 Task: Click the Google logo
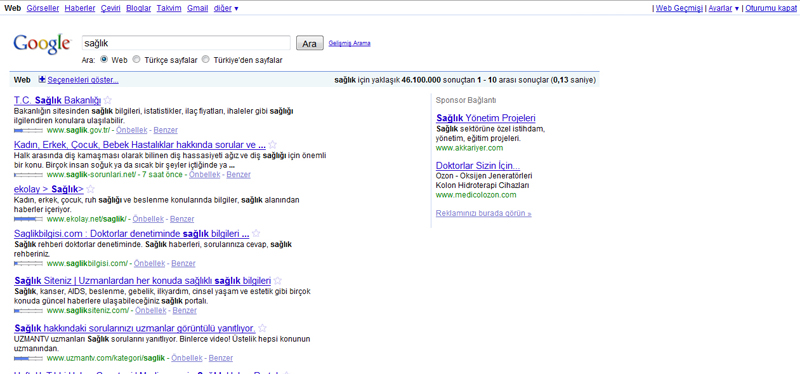[x=42, y=44]
